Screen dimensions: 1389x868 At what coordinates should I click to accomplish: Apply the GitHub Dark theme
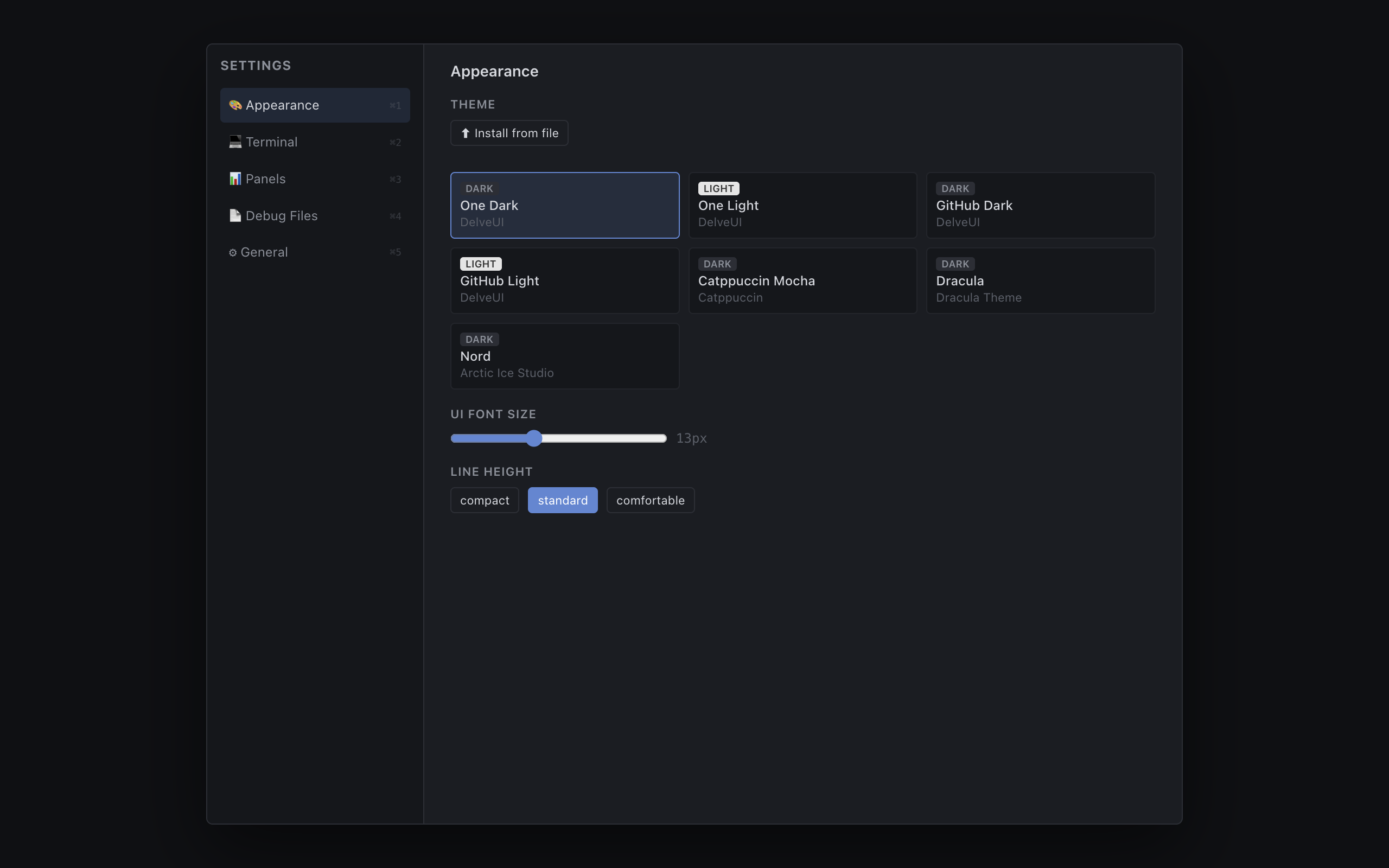click(1040, 205)
